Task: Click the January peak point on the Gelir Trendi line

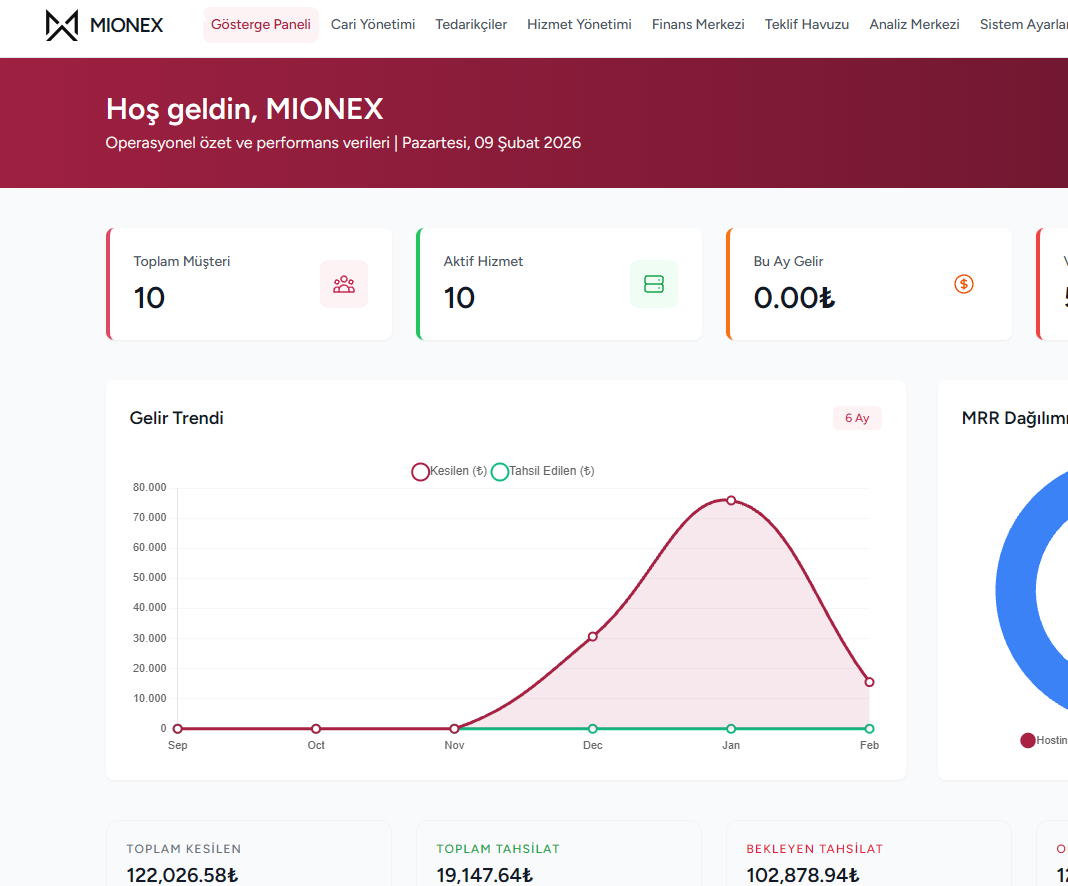Action: click(x=731, y=500)
